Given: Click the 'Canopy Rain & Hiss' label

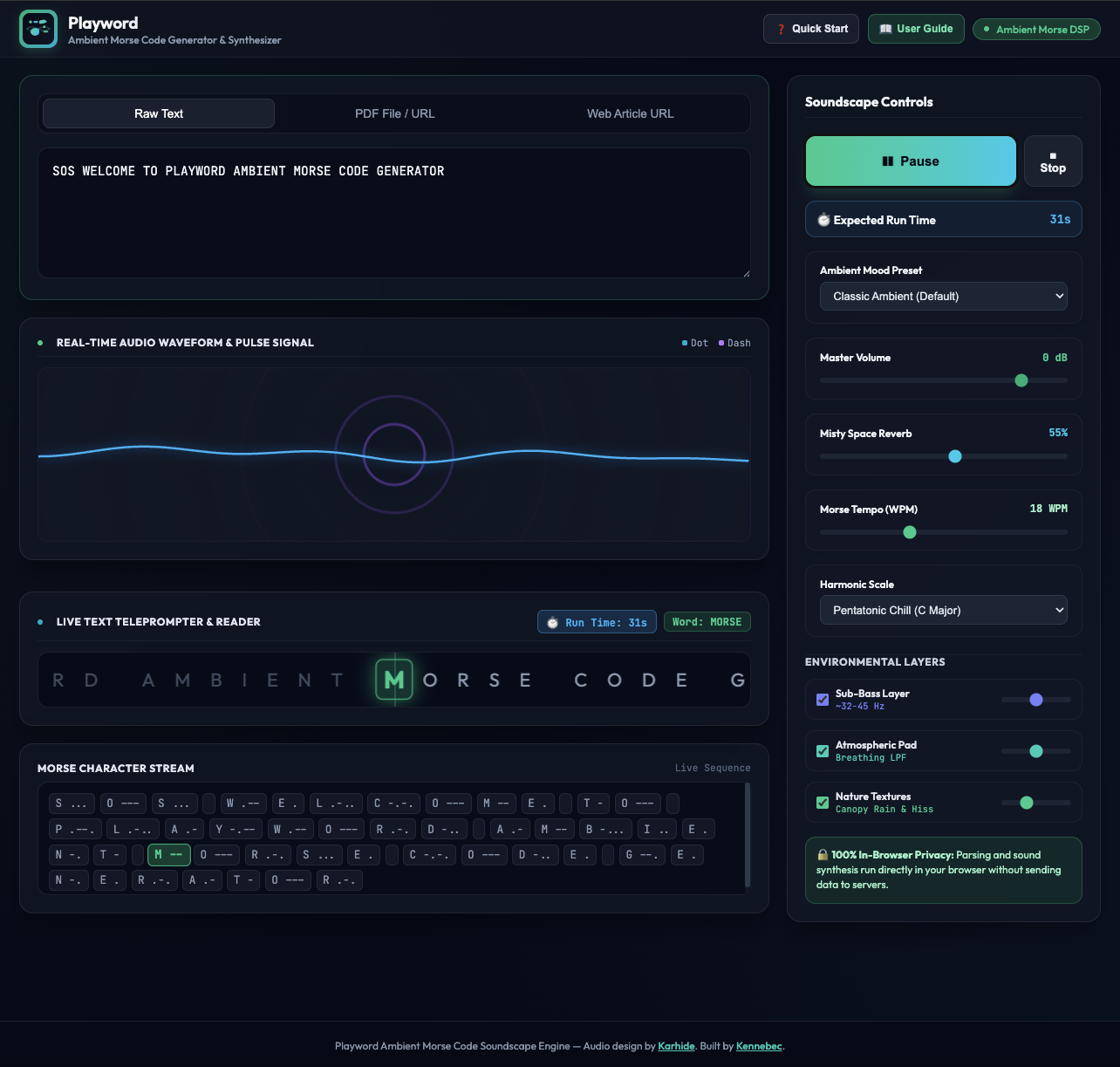Looking at the screenshot, I should (x=884, y=810).
